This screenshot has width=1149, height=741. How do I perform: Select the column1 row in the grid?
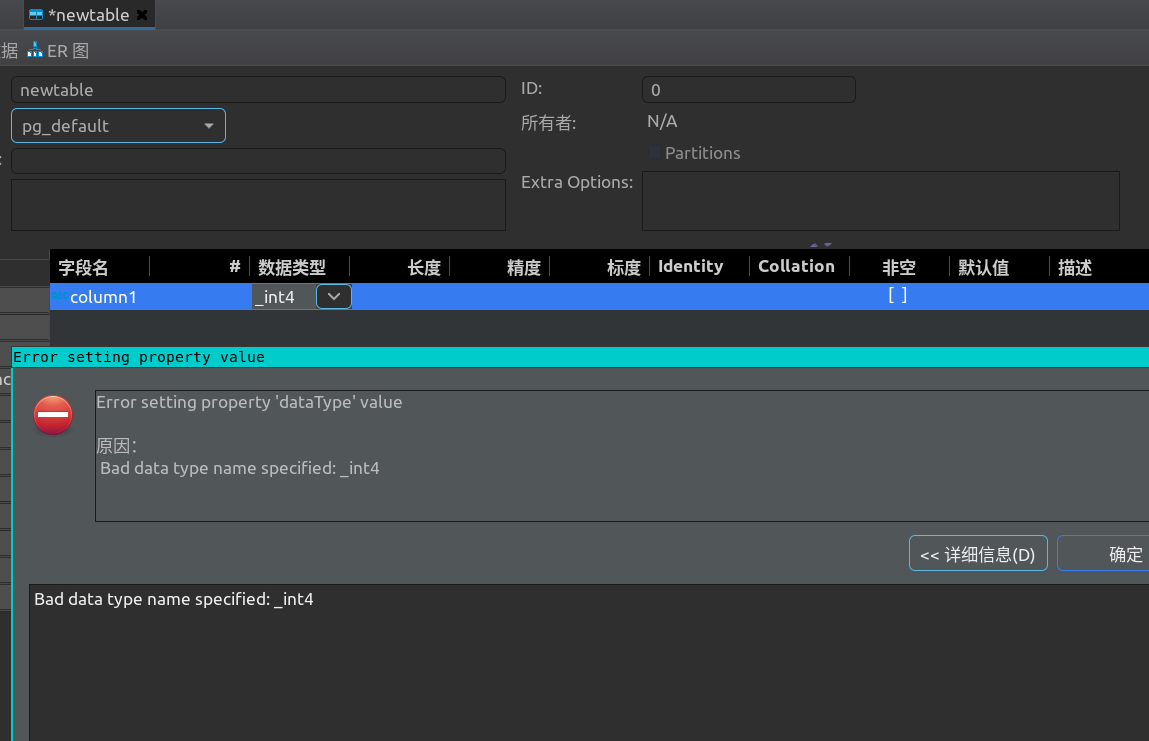pyautogui.click(x=150, y=296)
